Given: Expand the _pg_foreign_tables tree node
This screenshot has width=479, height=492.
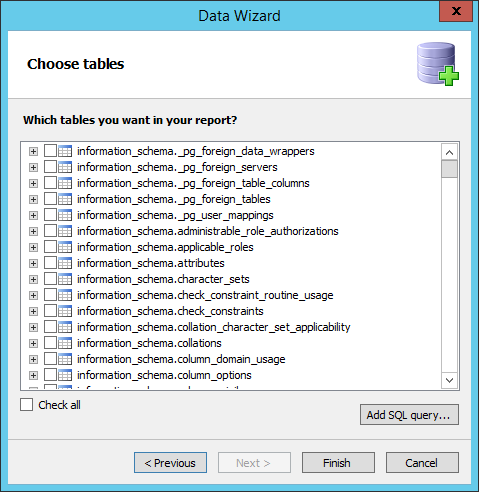Looking at the screenshot, I should [33, 200].
